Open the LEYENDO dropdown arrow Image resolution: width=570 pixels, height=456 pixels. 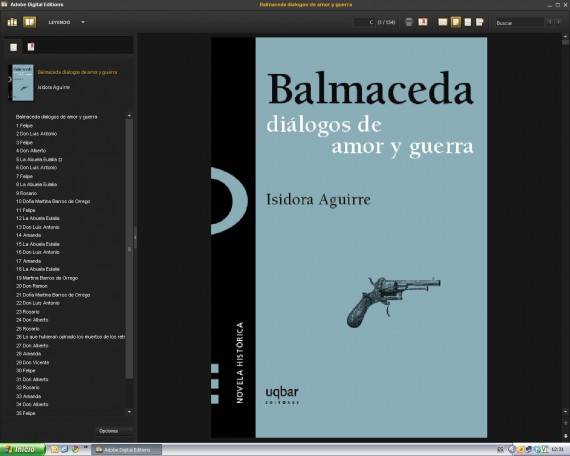(83, 22)
